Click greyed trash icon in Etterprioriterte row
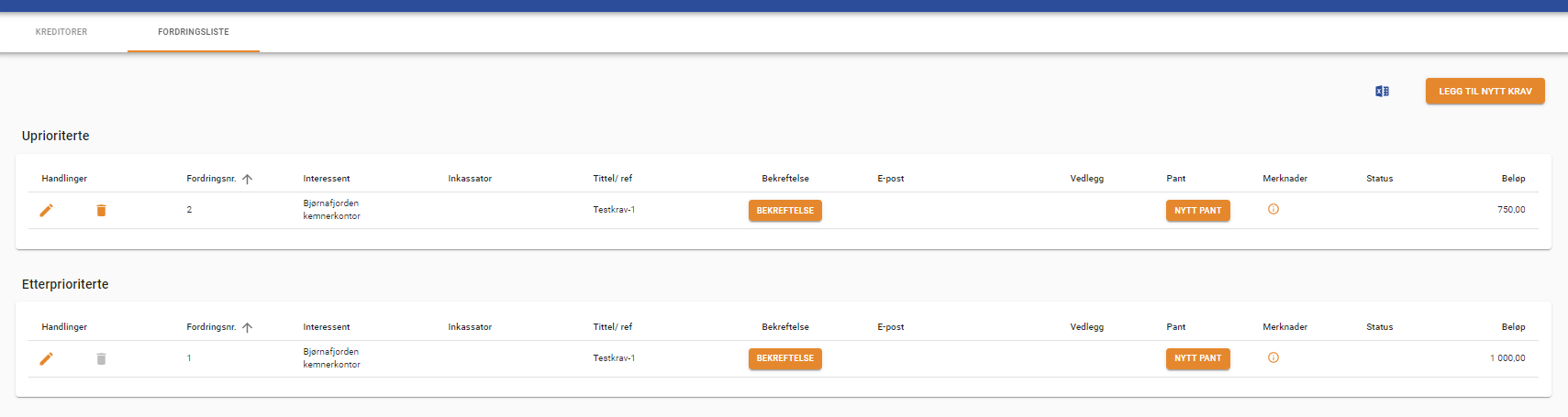 click(x=101, y=359)
